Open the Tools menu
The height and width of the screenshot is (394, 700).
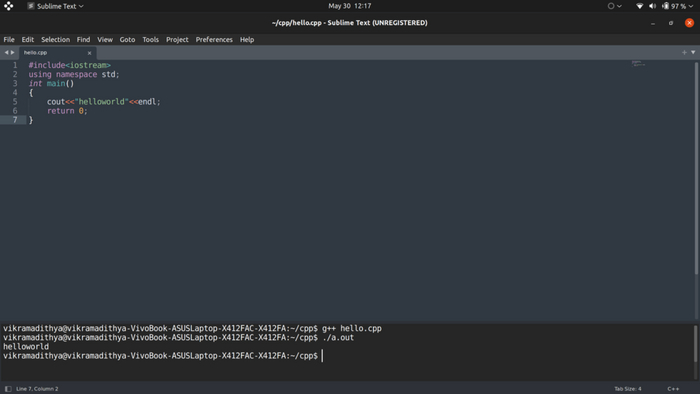pos(150,39)
